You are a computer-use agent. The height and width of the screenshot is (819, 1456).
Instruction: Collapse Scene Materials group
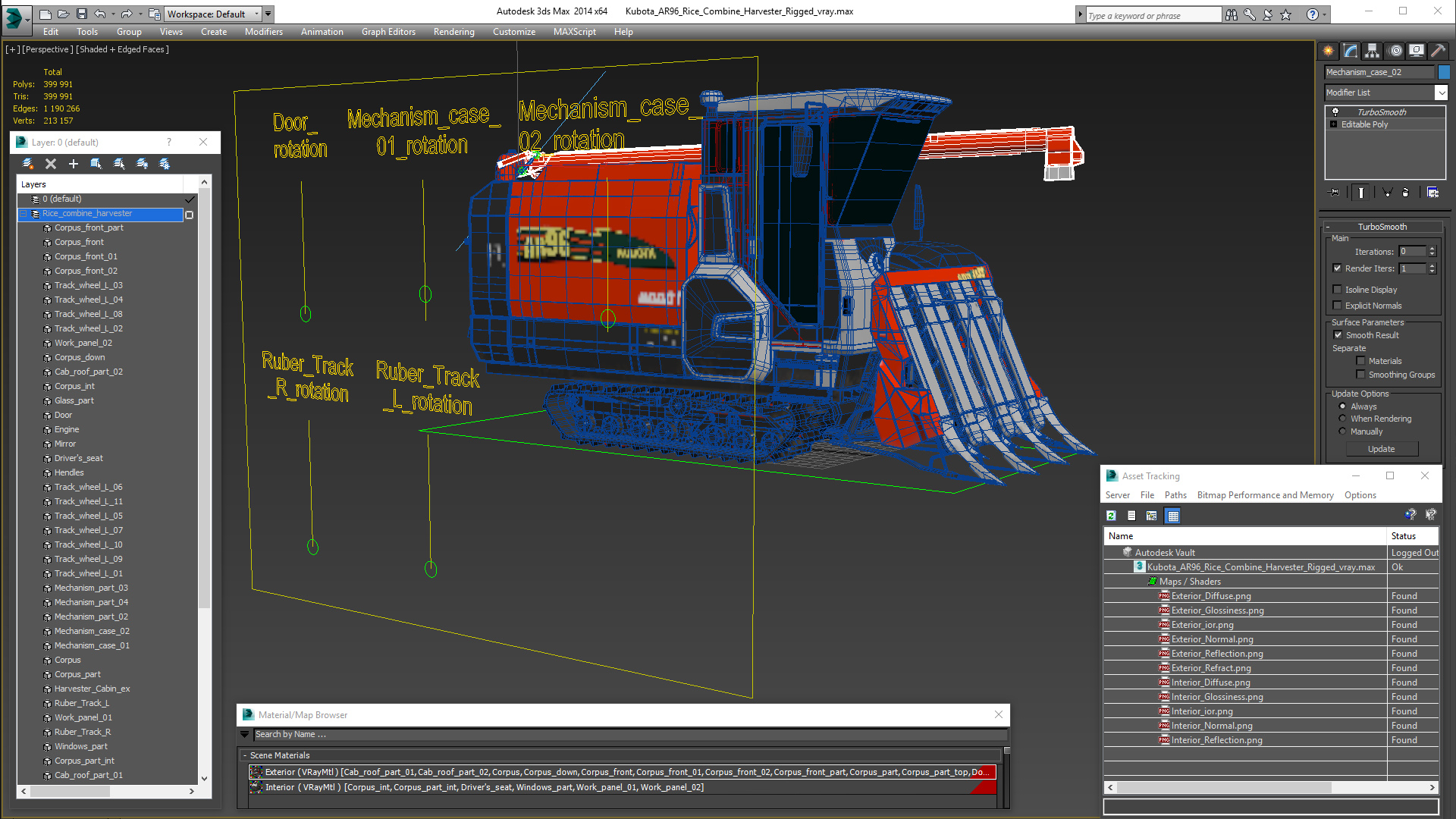[245, 755]
